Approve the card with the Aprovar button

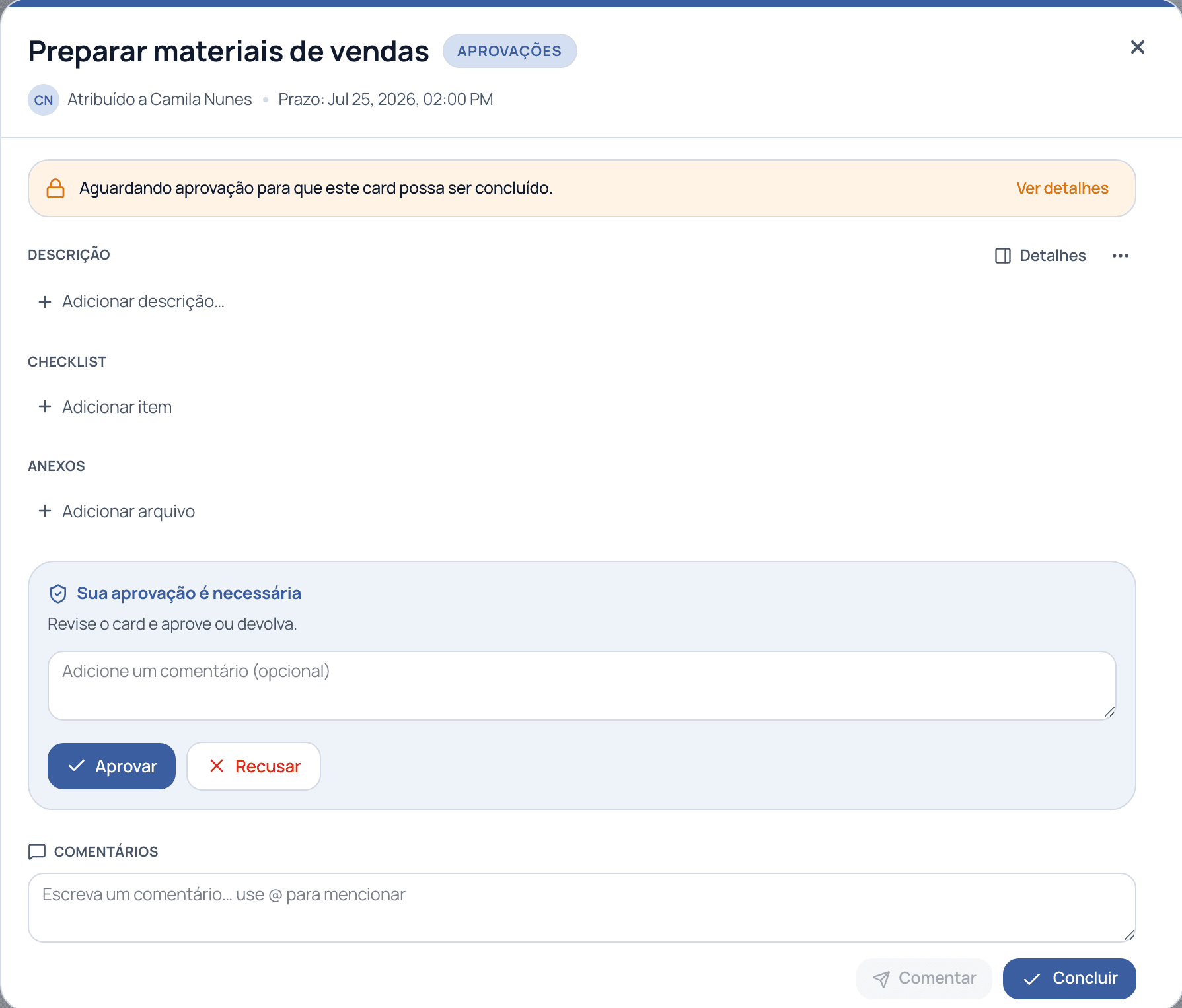coord(112,766)
